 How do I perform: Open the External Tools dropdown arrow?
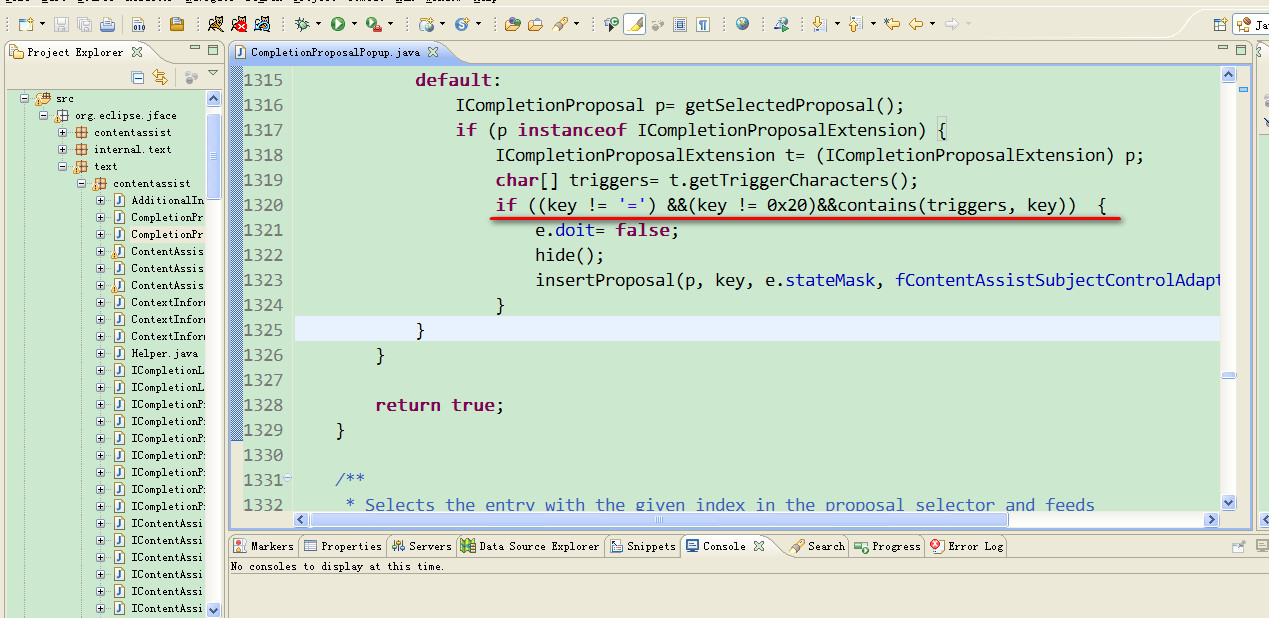(x=389, y=24)
